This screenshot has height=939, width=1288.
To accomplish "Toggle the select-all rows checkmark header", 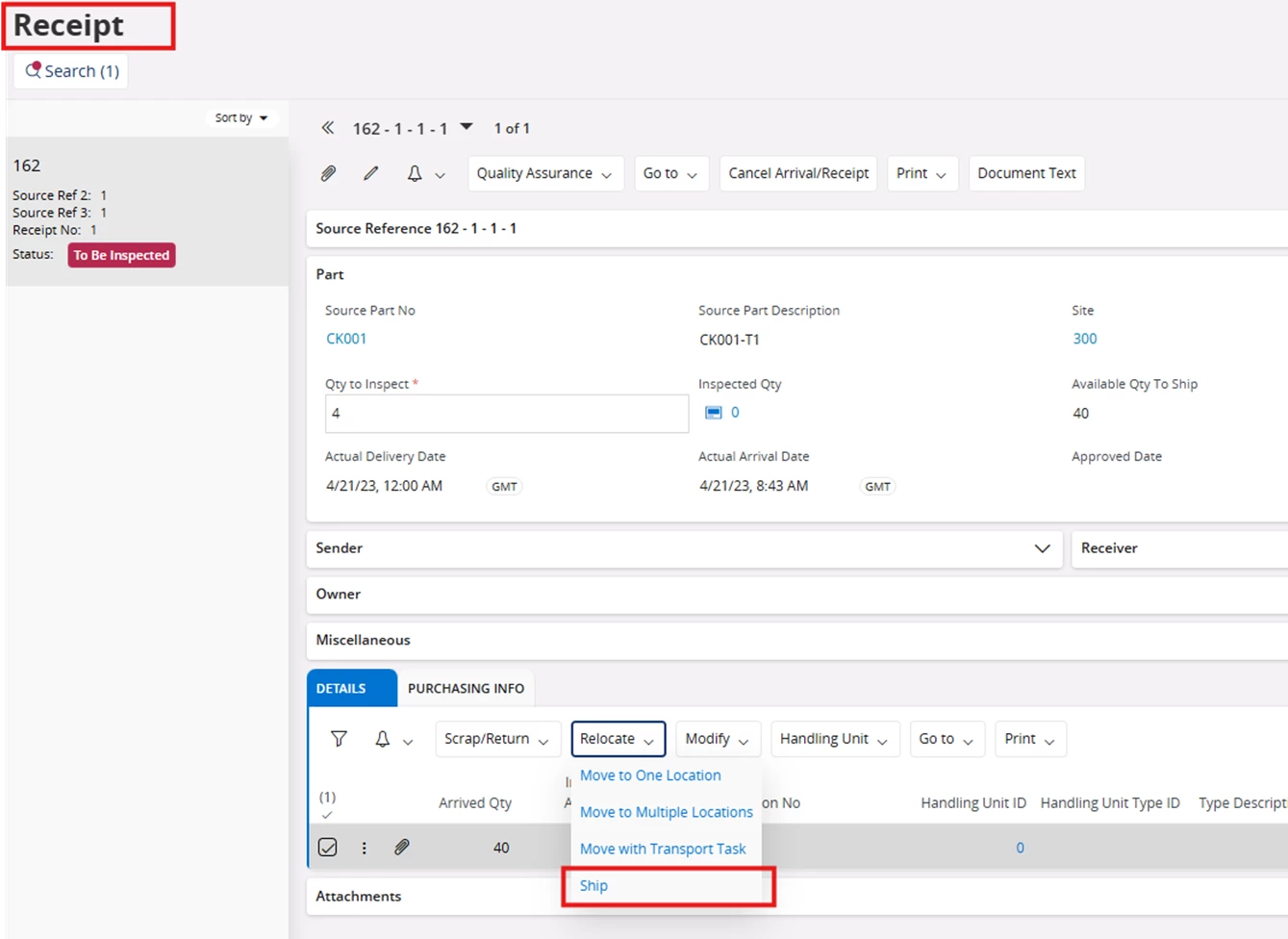I will [327, 814].
